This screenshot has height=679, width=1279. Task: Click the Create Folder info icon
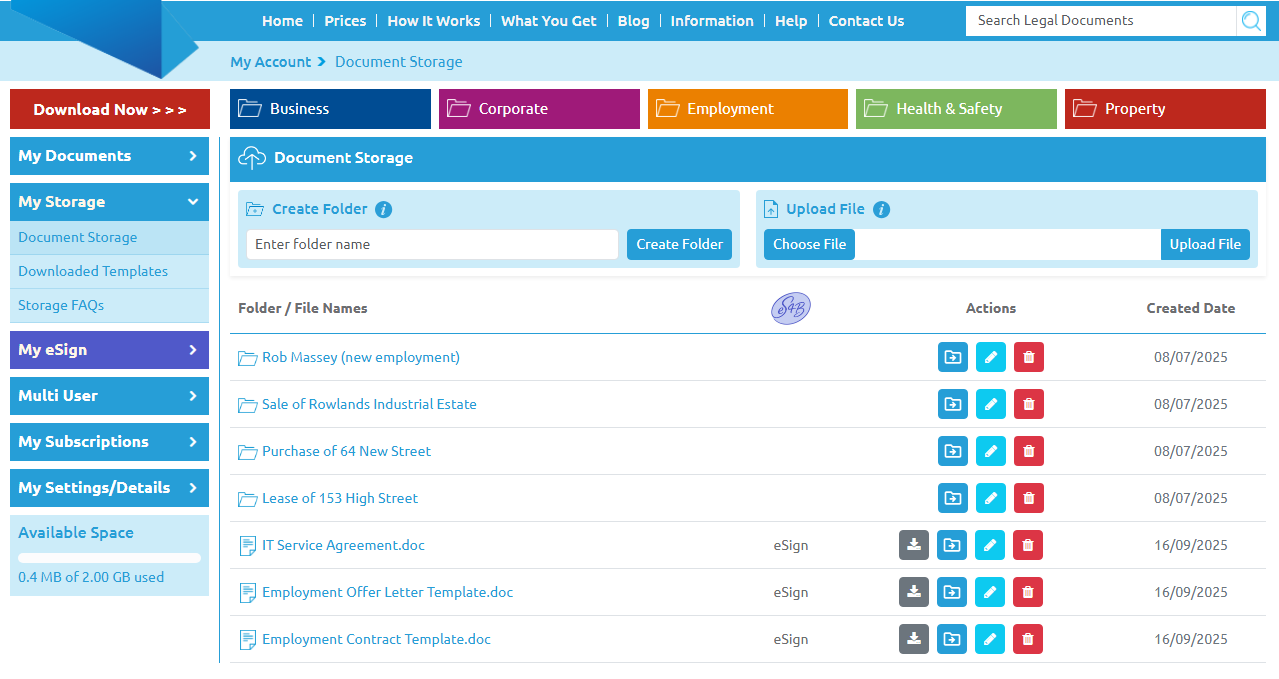tap(384, 210)
